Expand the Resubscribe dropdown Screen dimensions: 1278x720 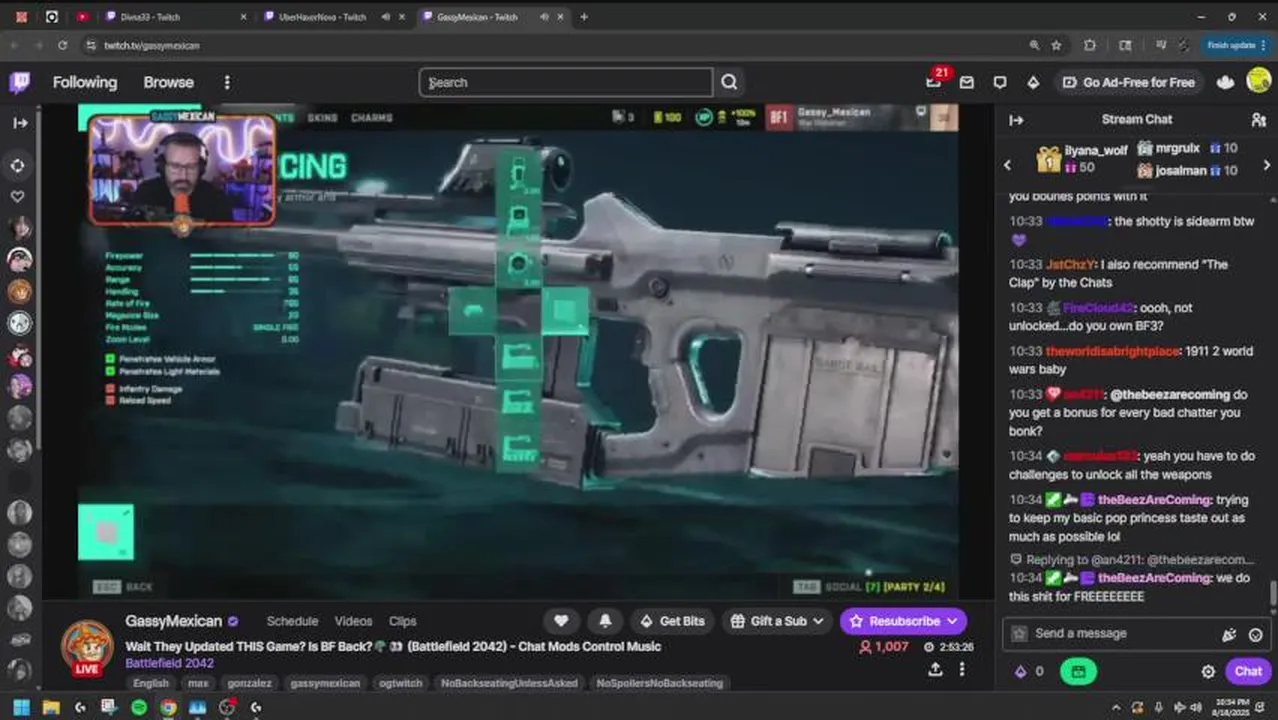(903, 621)
